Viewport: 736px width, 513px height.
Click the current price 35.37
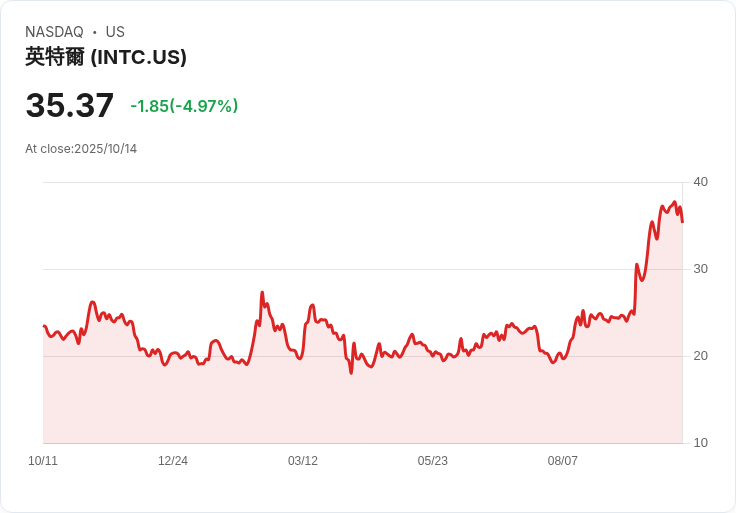point(70,106)
